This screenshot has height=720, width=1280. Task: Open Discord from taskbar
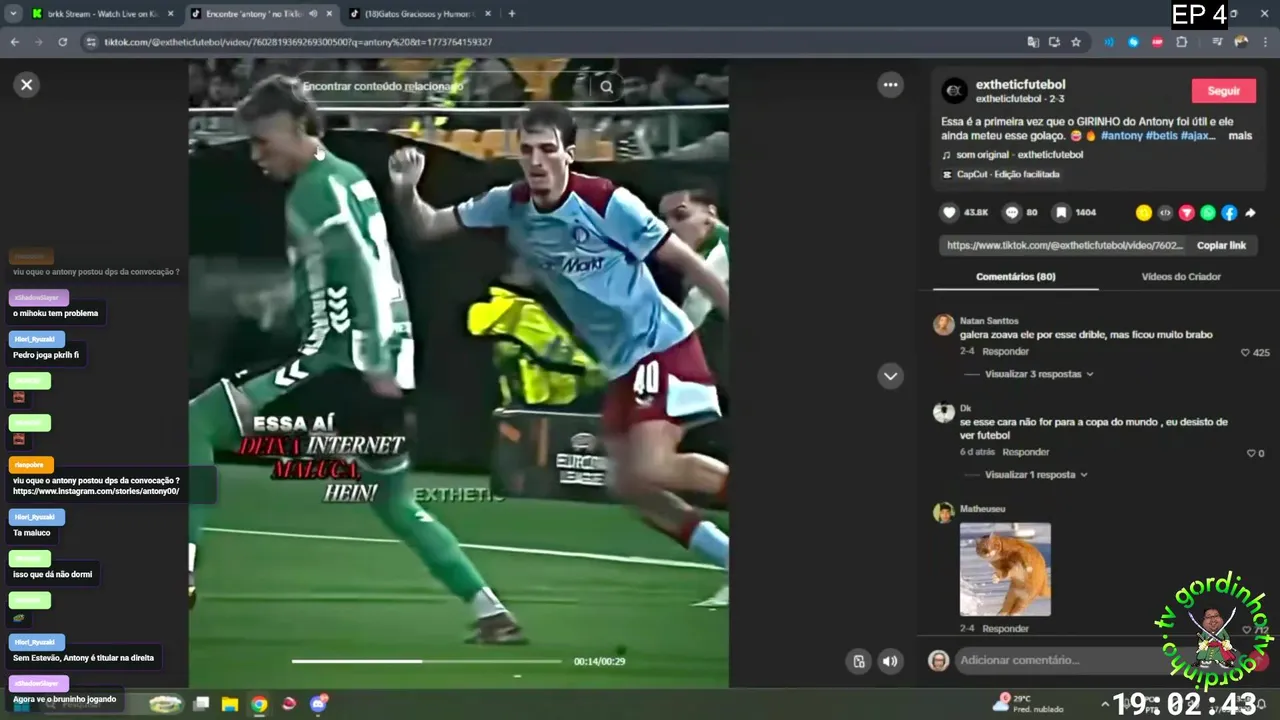pos(319,704)
